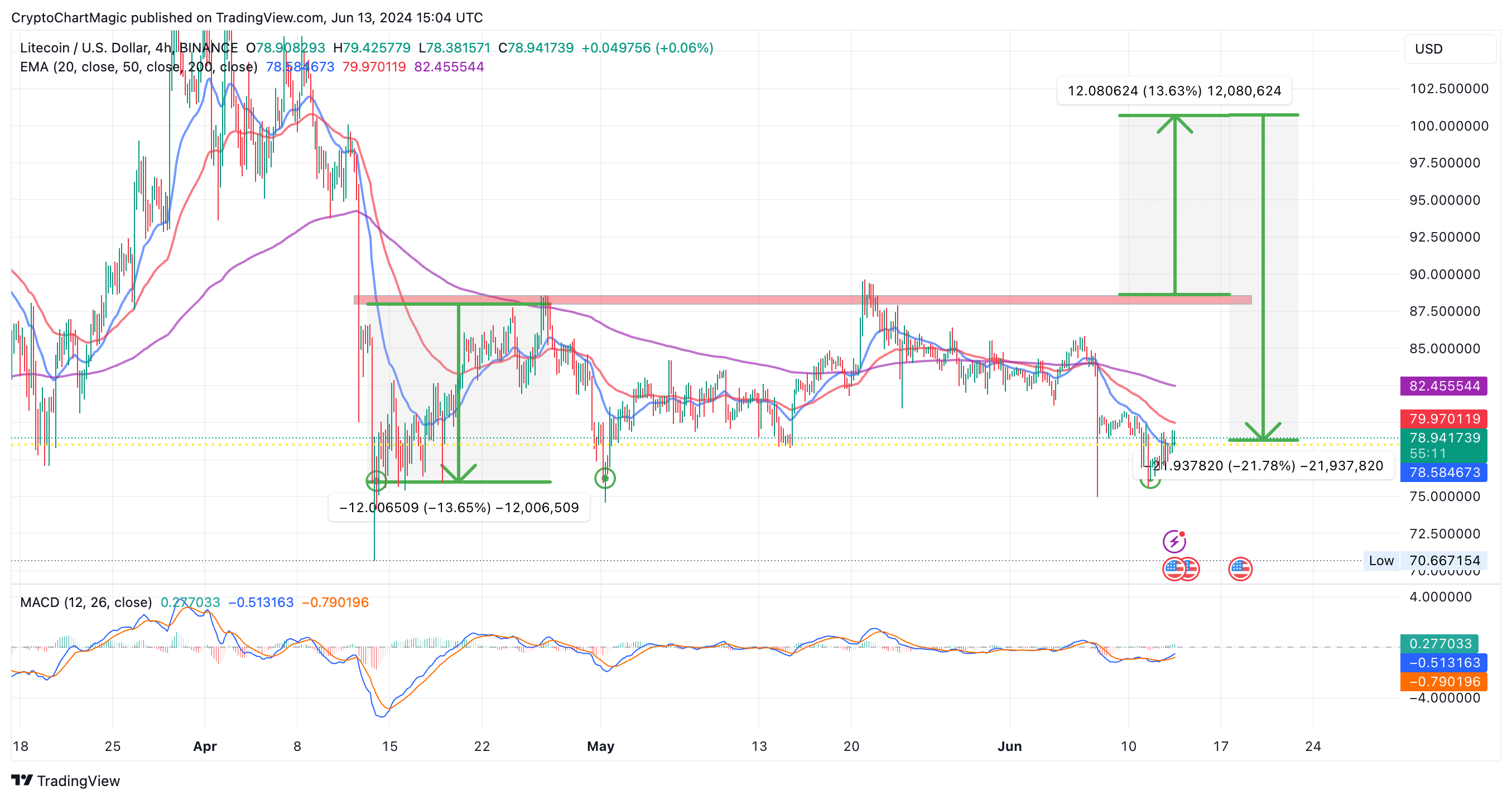Click green circle marker at April 14 low
The width and height of the screenshot is (1512, 800).
coord(375,481)
